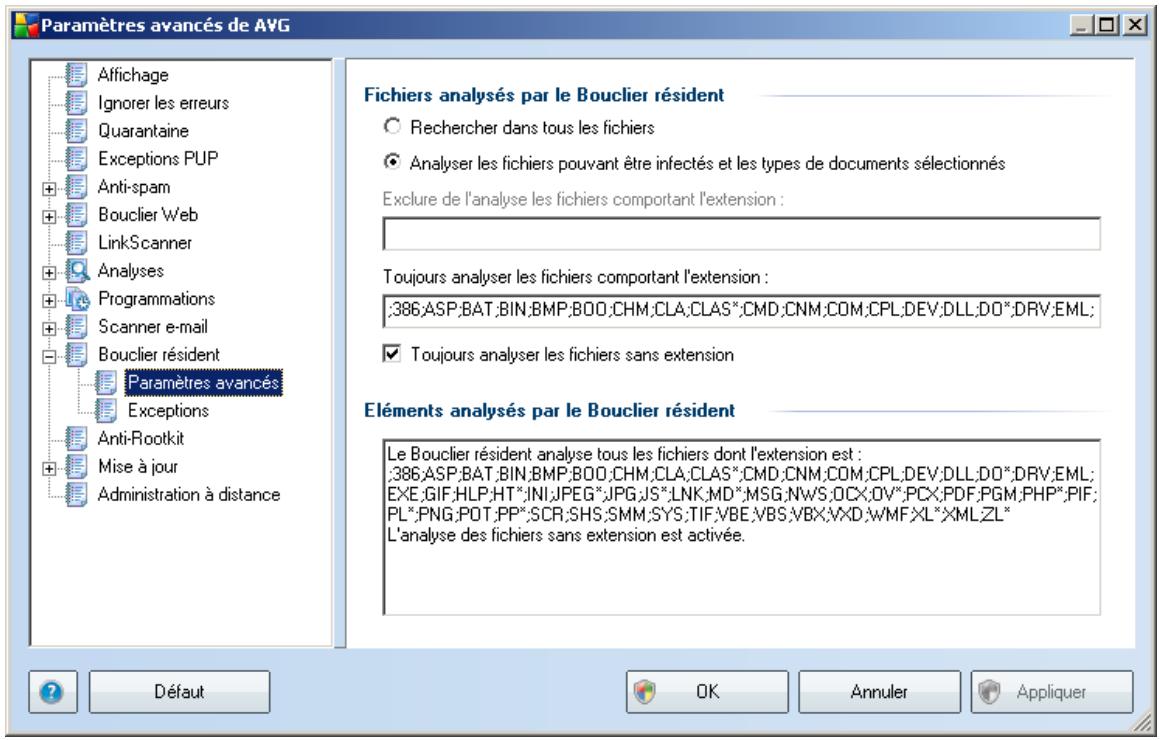The image size is (1162, 740).
Task: Select Programmations label in the tree
Action: (156, 299)
